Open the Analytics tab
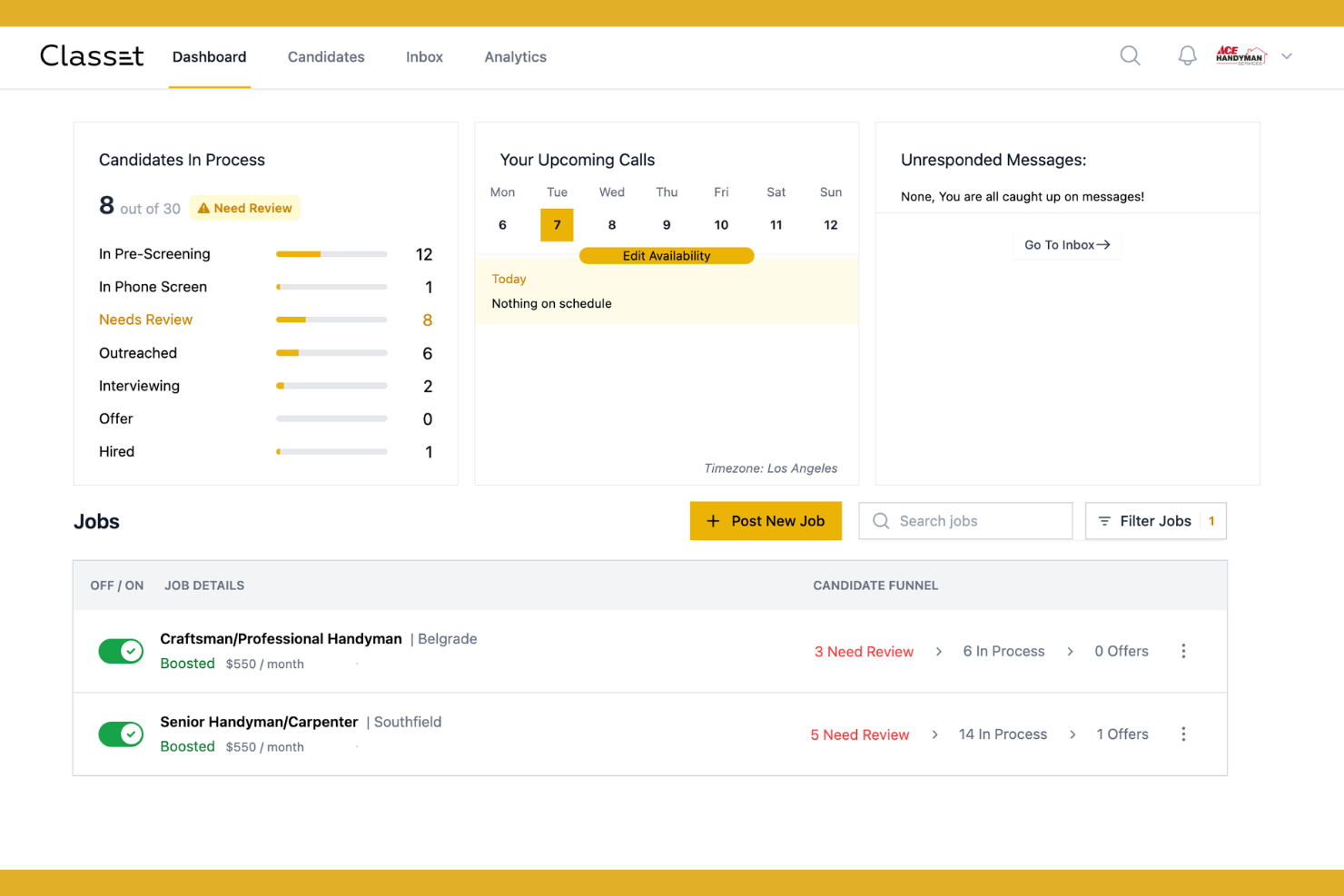The width and height of the screenshot is (1344, 896). click(x=515, y=56)
